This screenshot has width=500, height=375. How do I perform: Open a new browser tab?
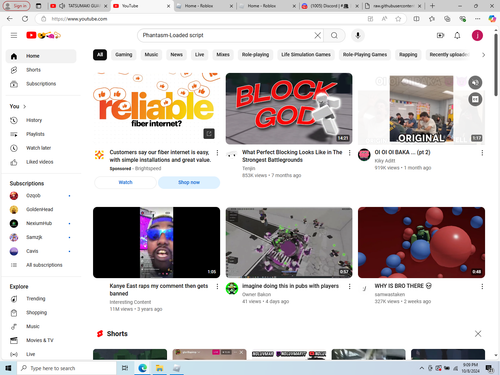(x=432, y=6)
